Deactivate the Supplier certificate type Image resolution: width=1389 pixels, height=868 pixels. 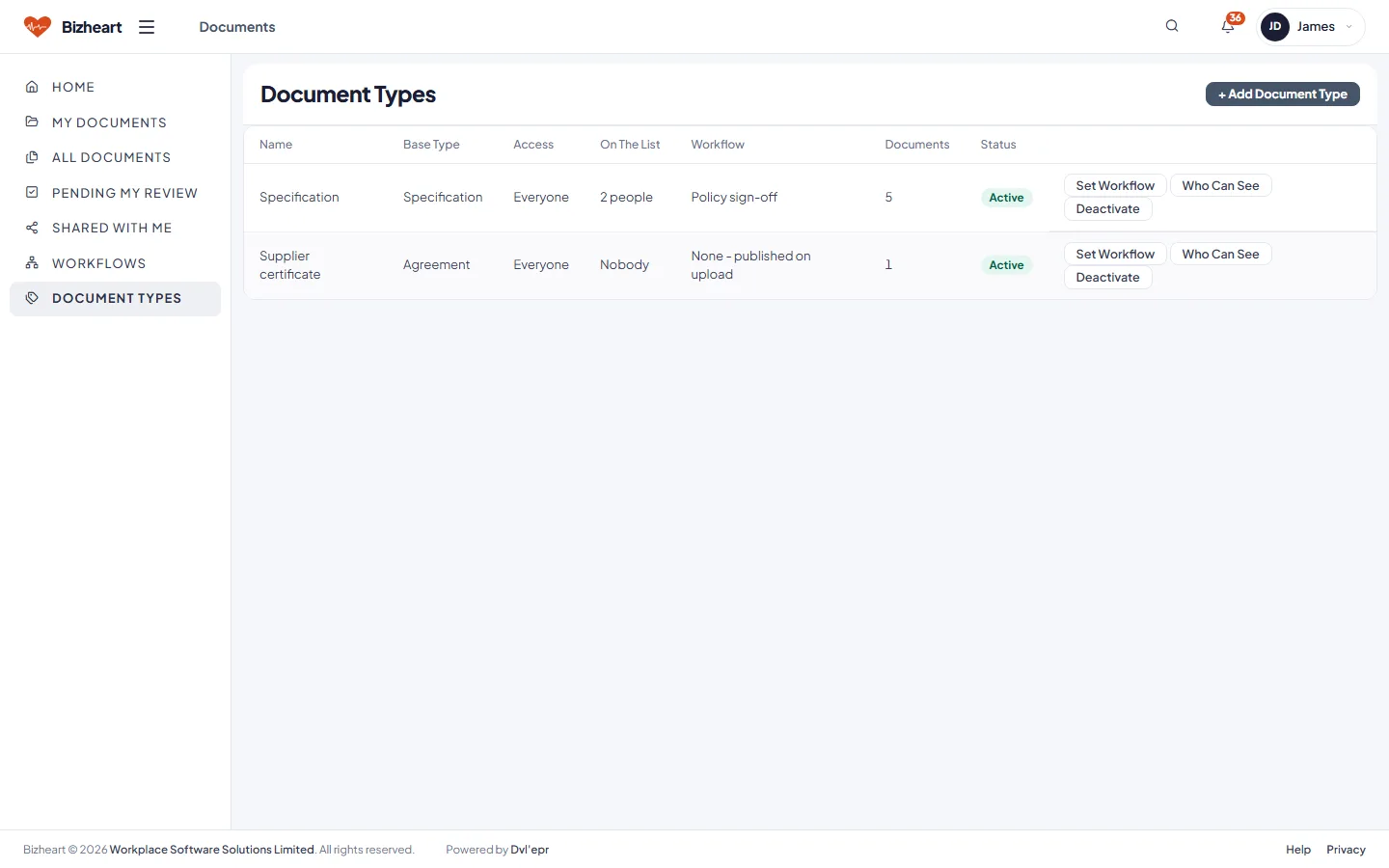tap(1107, 277)
